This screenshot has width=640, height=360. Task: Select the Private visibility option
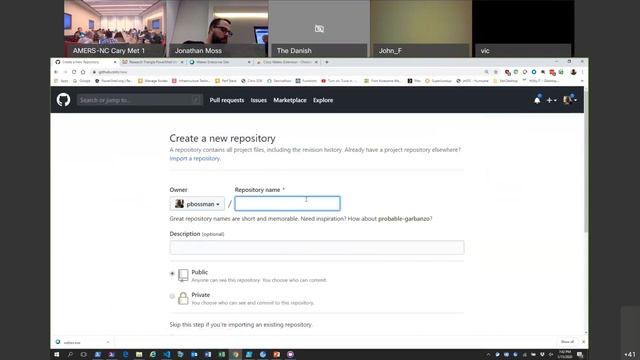tap(172, 296)
